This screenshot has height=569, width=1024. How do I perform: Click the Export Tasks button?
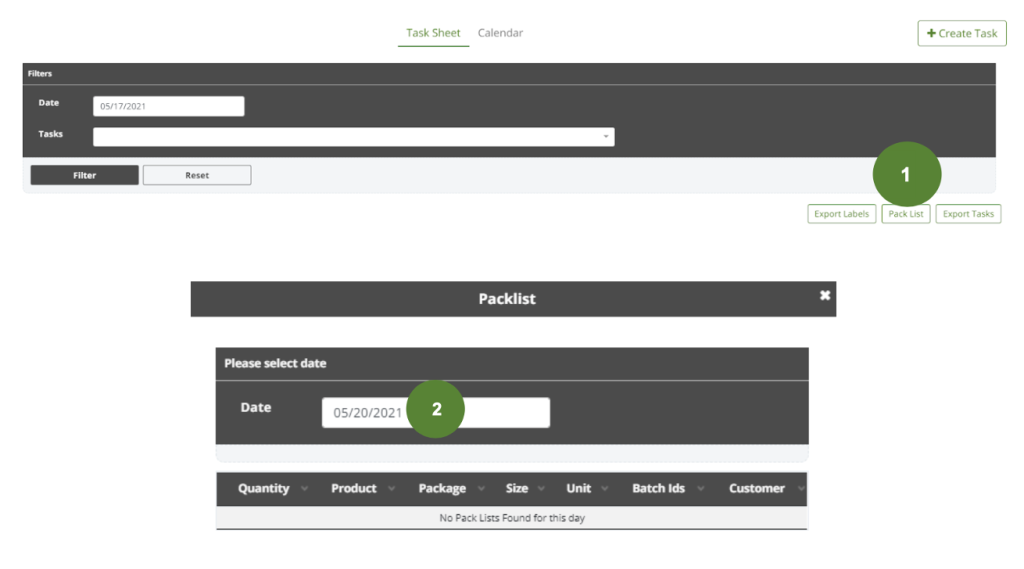coord(968,214)
